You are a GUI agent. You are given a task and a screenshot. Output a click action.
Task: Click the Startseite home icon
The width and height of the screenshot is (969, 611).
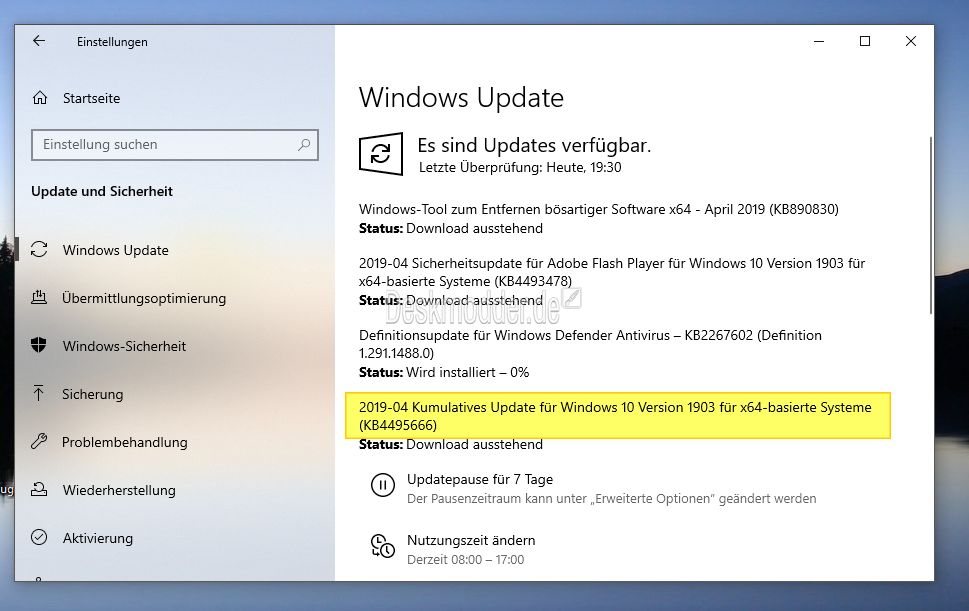tap(40, 98)
